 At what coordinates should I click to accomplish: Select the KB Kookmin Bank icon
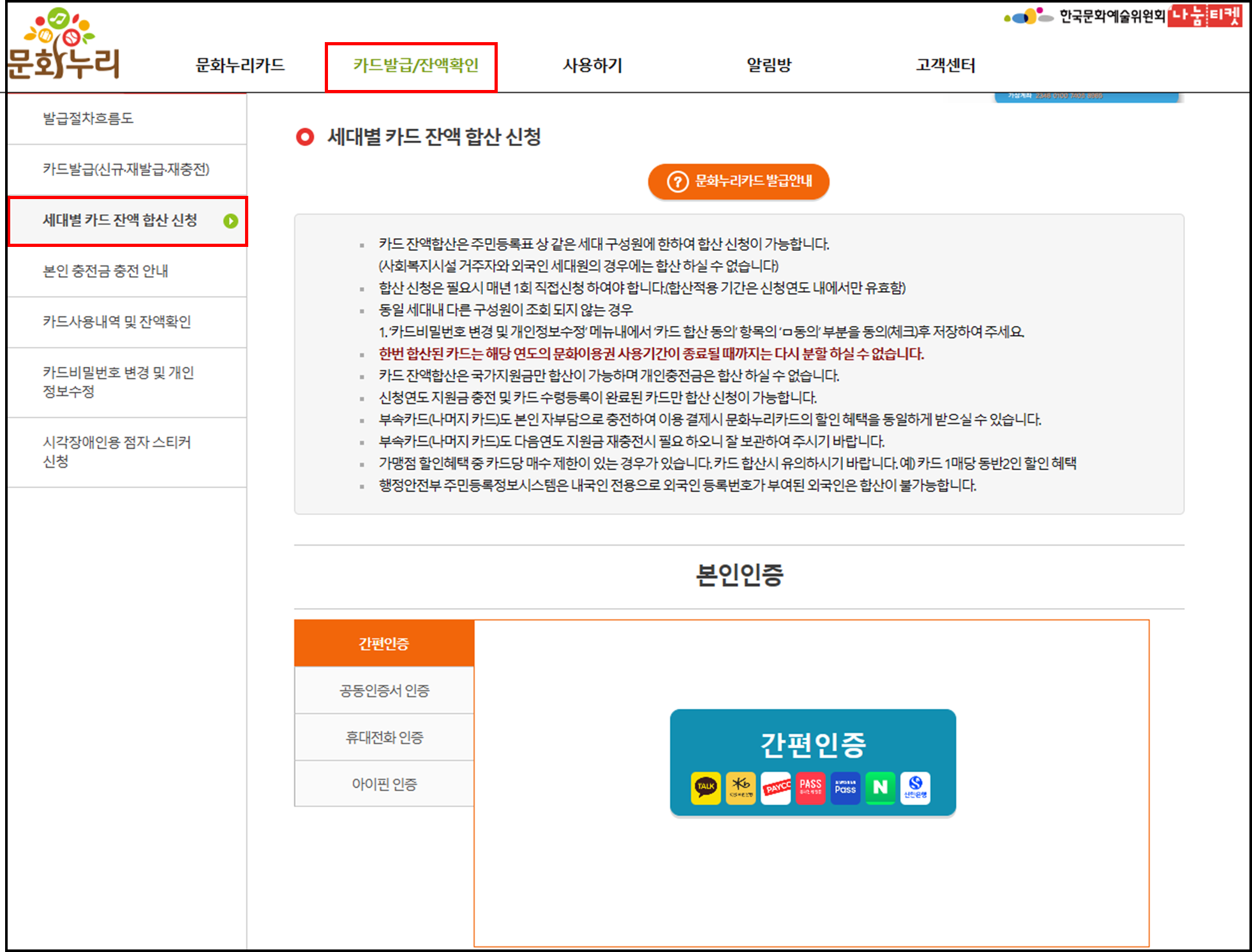pos(740,787)
